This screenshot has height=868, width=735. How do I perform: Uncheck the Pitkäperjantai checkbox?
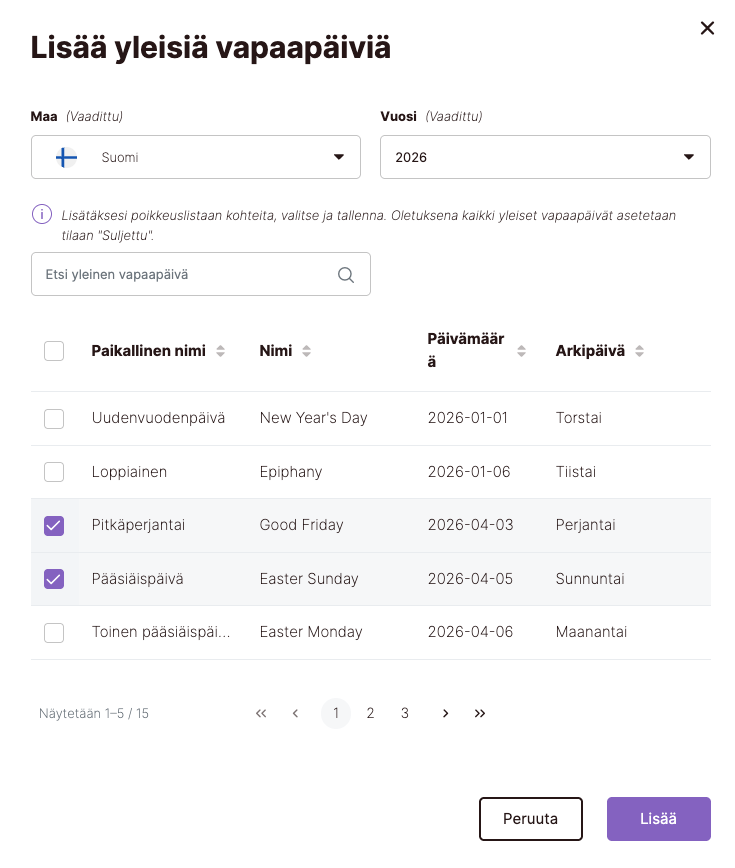click(54, 525)
